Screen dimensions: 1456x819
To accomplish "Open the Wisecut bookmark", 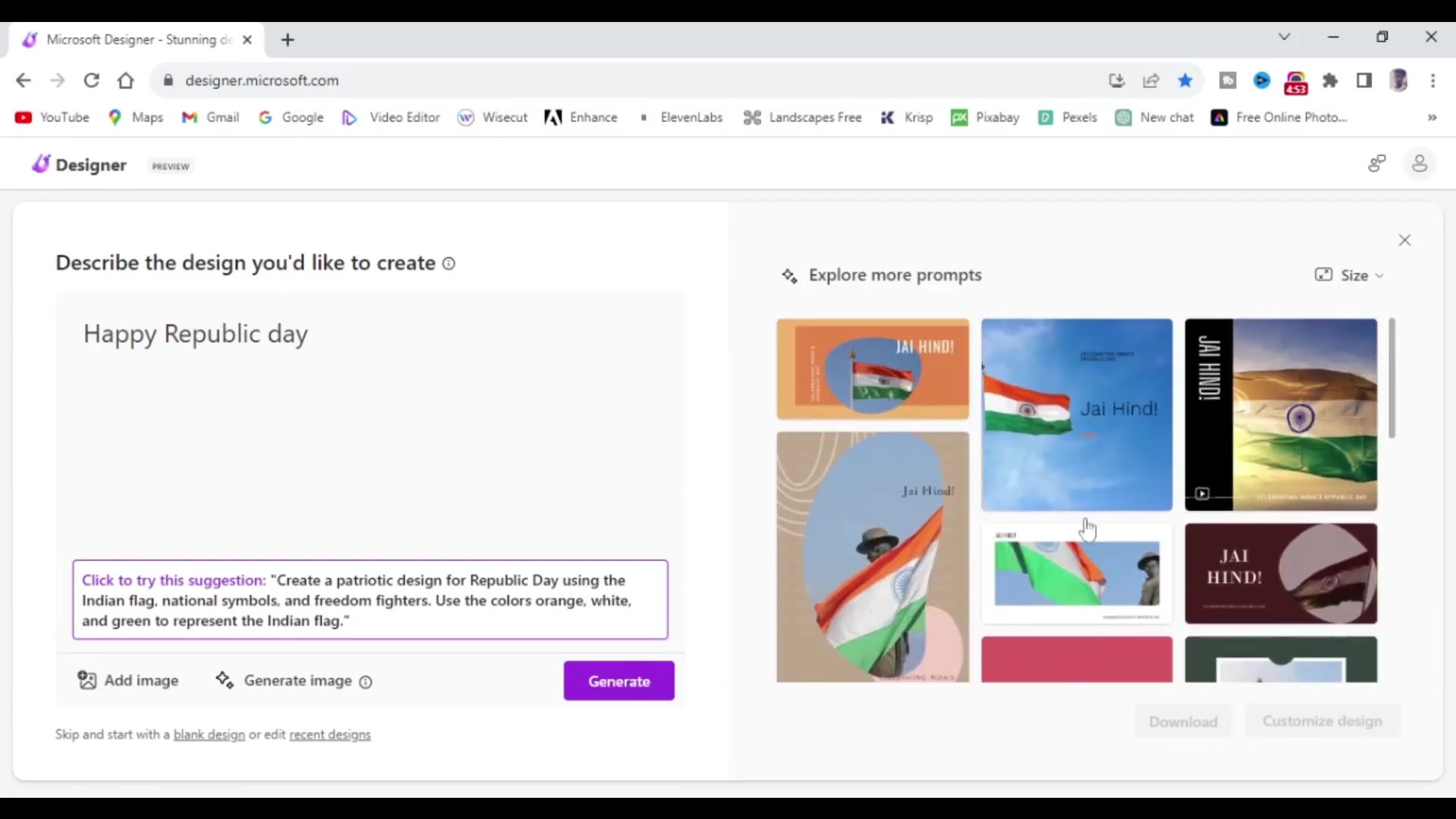I will pos(493,118).
